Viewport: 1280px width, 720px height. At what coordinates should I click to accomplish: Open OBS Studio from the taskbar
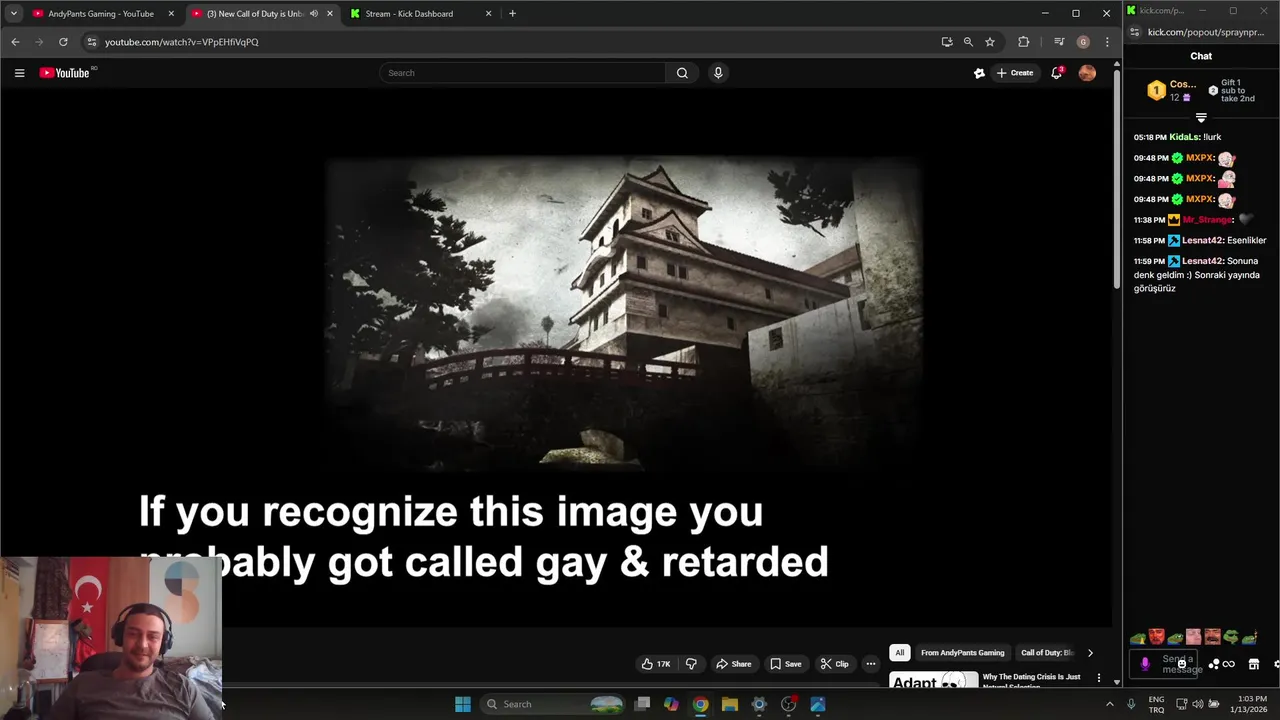click(x=789, y=704)
